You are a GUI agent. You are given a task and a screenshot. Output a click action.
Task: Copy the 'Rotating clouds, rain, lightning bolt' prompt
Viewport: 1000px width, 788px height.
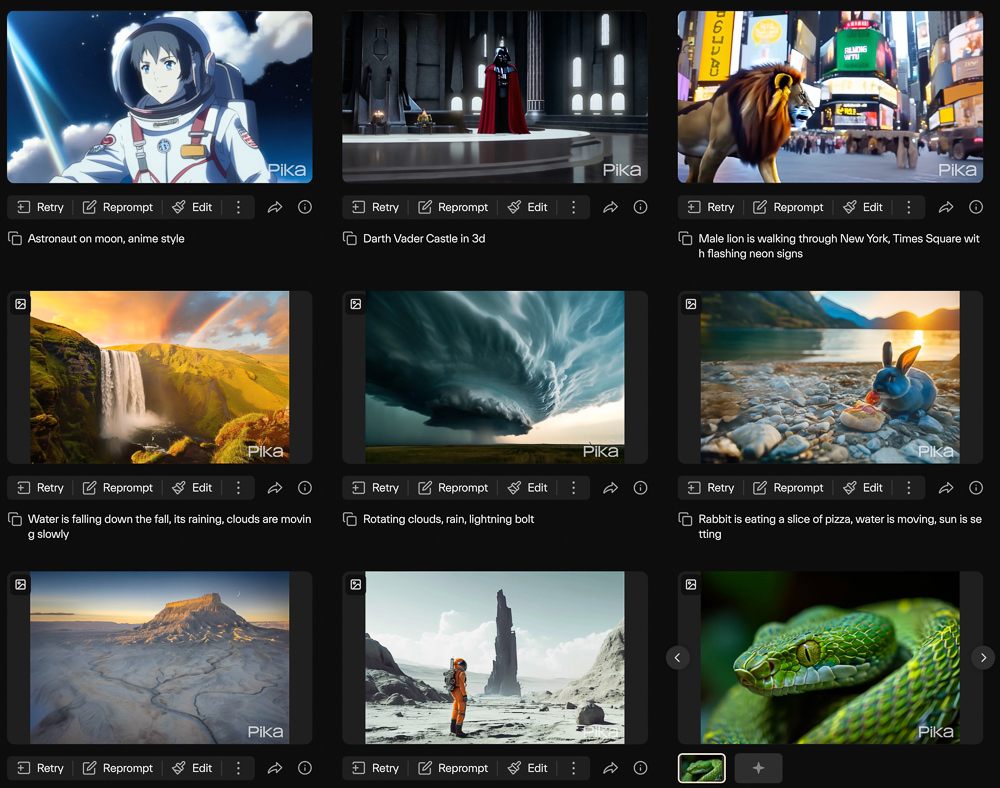point(349,519)
